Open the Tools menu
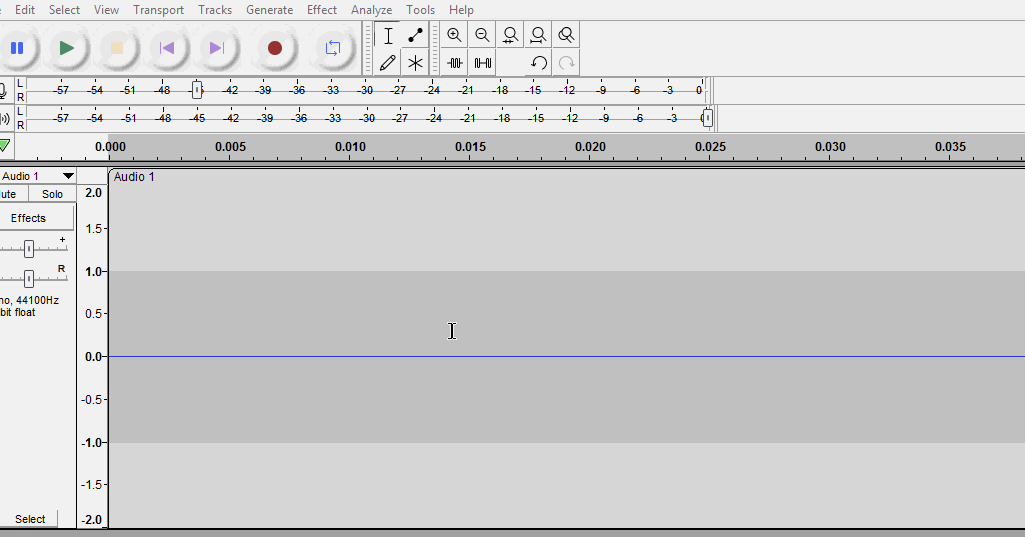Viewport: 1025px width, 537px height. (x=420, y=10)
